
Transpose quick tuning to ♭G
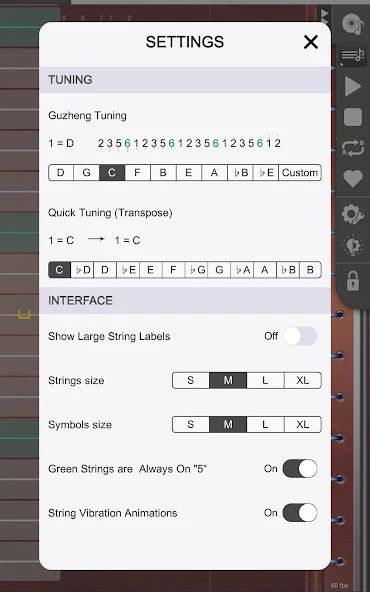pyautogui.click(x=196, y=270)
